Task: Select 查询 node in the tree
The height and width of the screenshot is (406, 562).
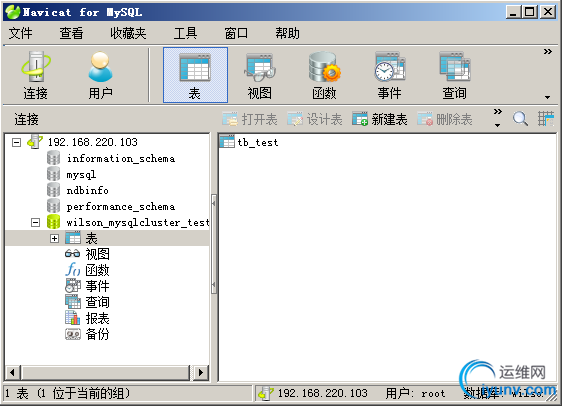Action: [x=97, y=302]
